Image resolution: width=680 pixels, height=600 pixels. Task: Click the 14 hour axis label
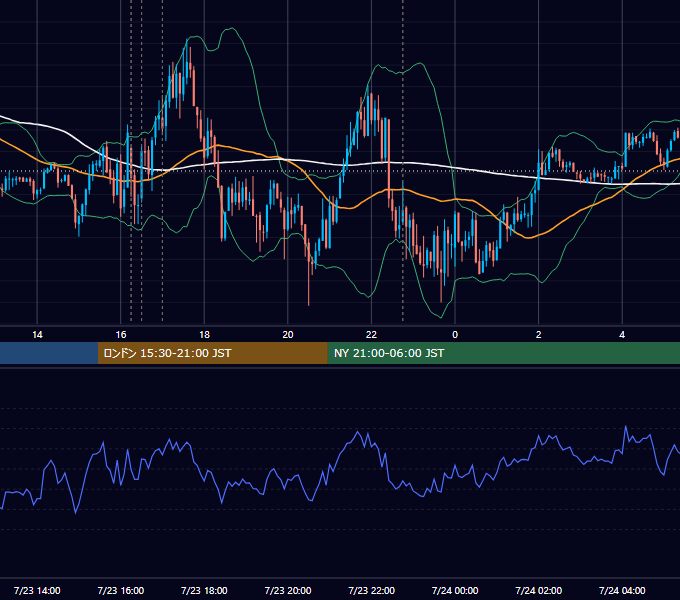pos(37,335)
